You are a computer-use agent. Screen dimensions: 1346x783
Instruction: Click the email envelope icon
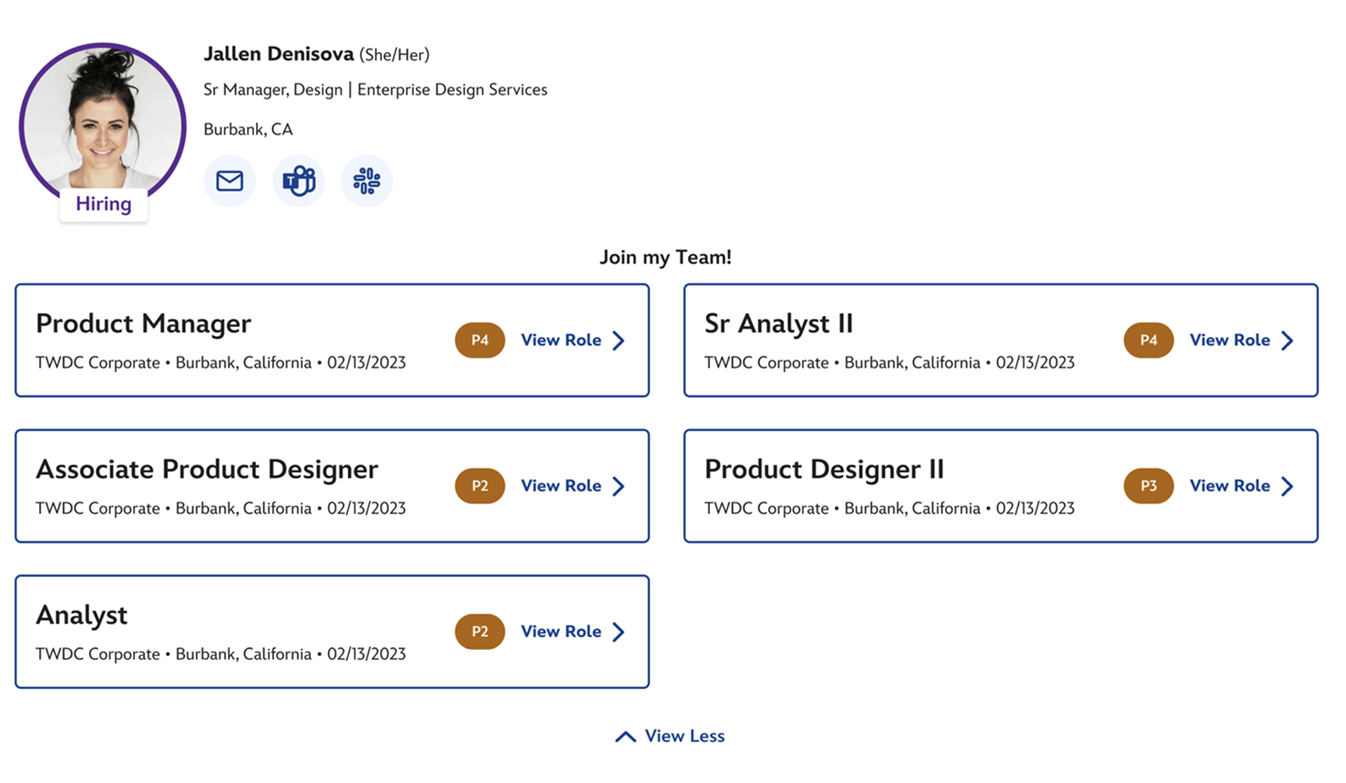click(x=230, y=181)
